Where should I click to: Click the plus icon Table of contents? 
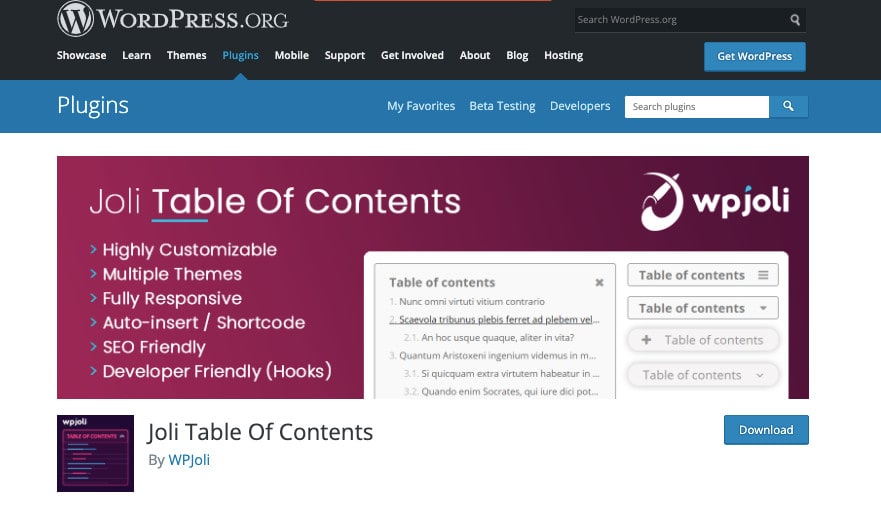tap(646, 340)
